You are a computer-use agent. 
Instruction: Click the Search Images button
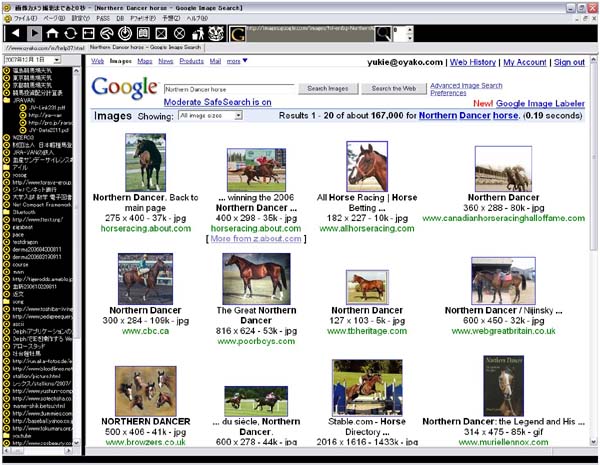328,88
